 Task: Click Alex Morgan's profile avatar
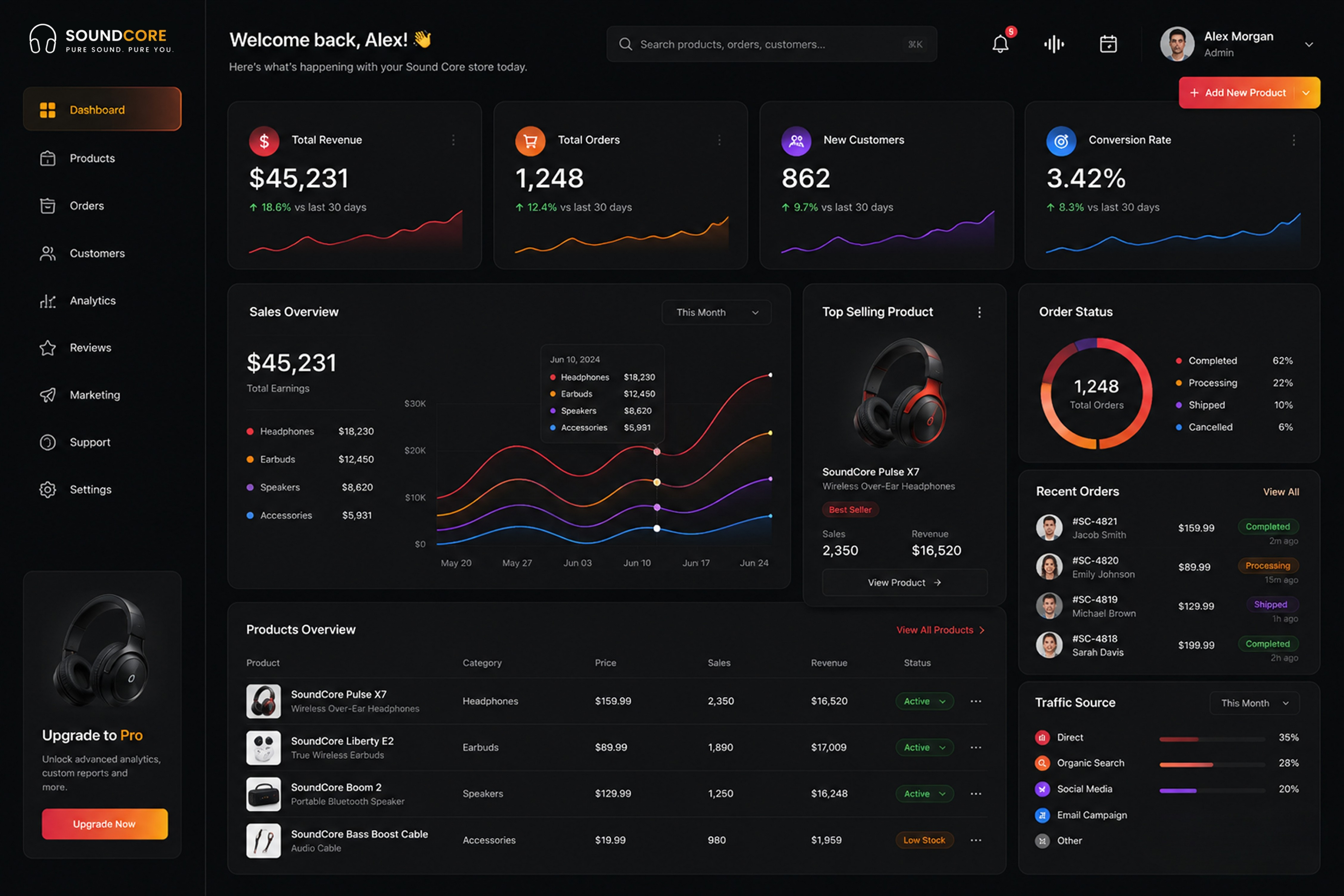click(1177, 44)
